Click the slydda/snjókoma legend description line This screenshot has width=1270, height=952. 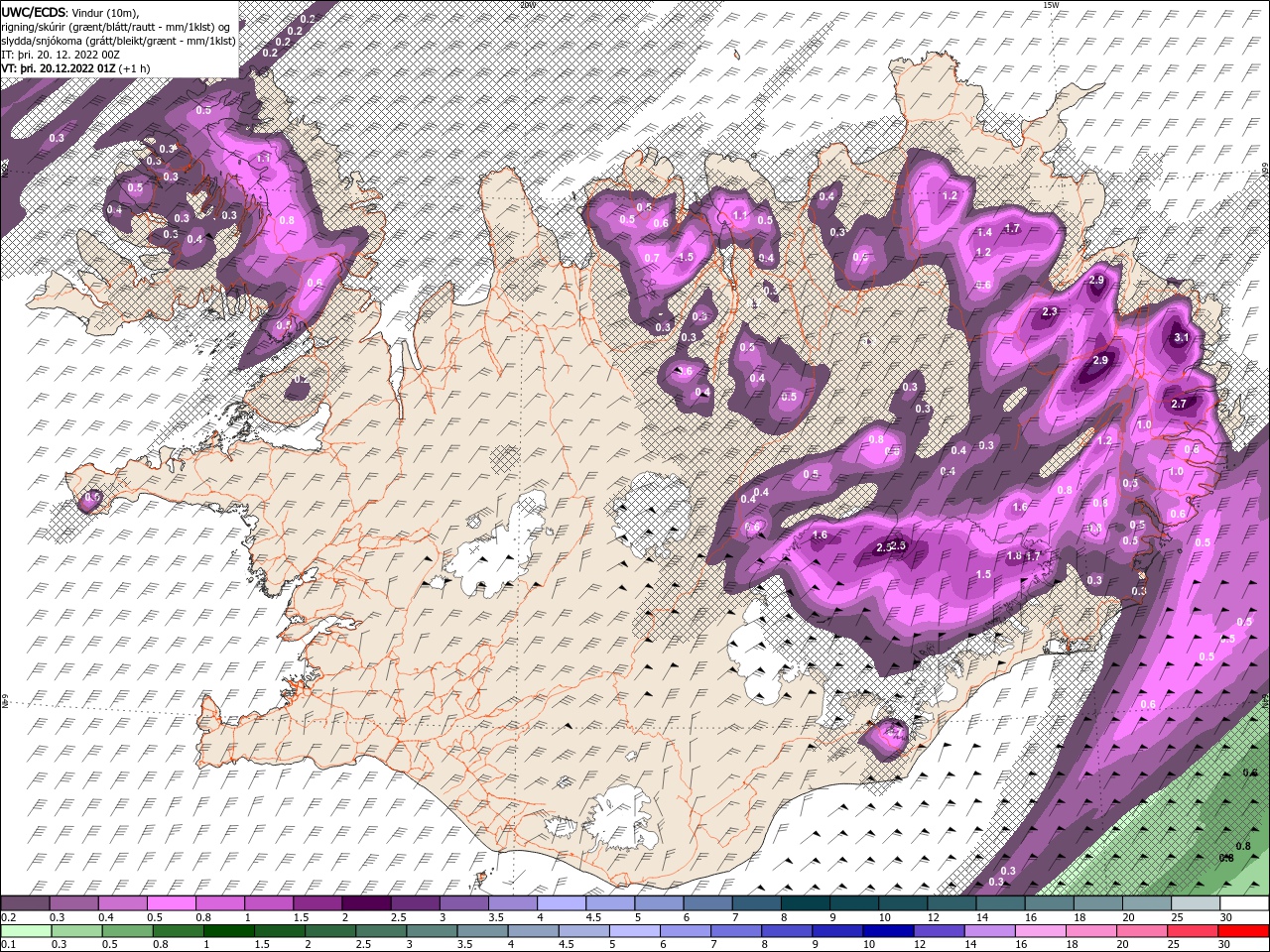(118, 41)
